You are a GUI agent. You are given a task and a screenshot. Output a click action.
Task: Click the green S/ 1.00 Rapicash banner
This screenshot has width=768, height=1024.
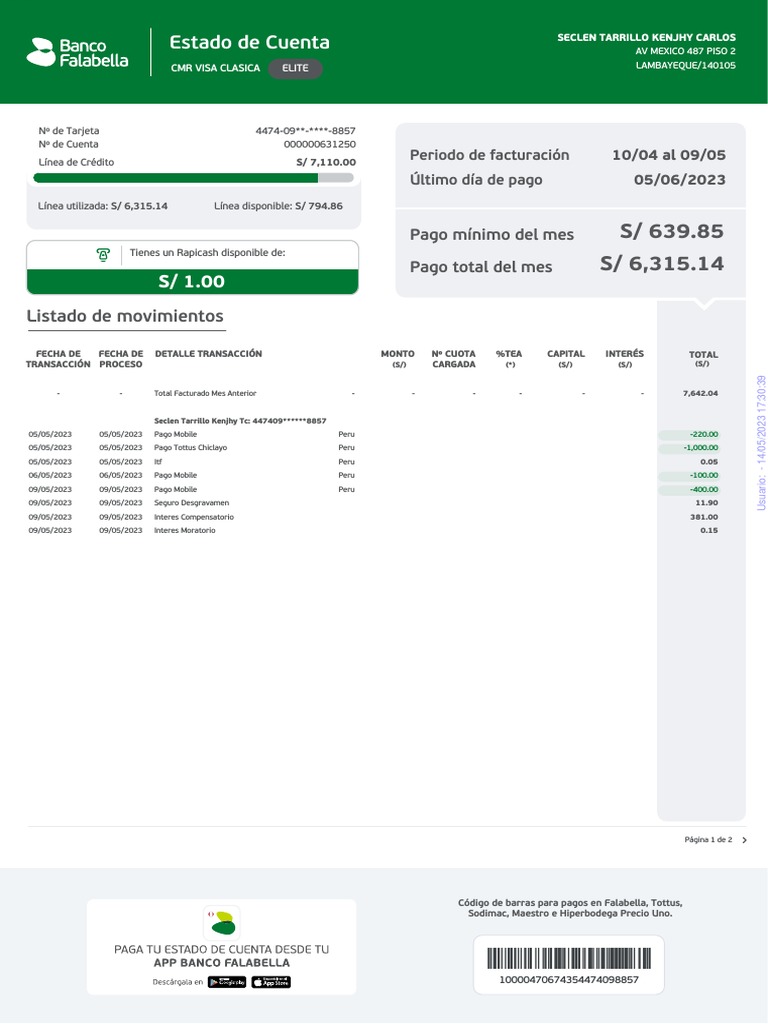pyautogui.click(x=193, y=281)
